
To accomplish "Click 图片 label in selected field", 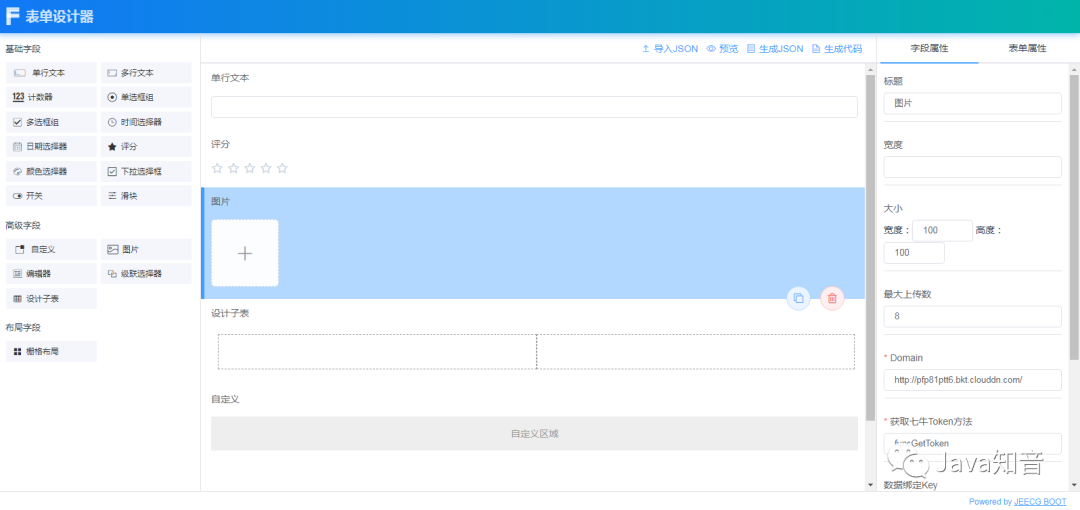I will (220, 201).
